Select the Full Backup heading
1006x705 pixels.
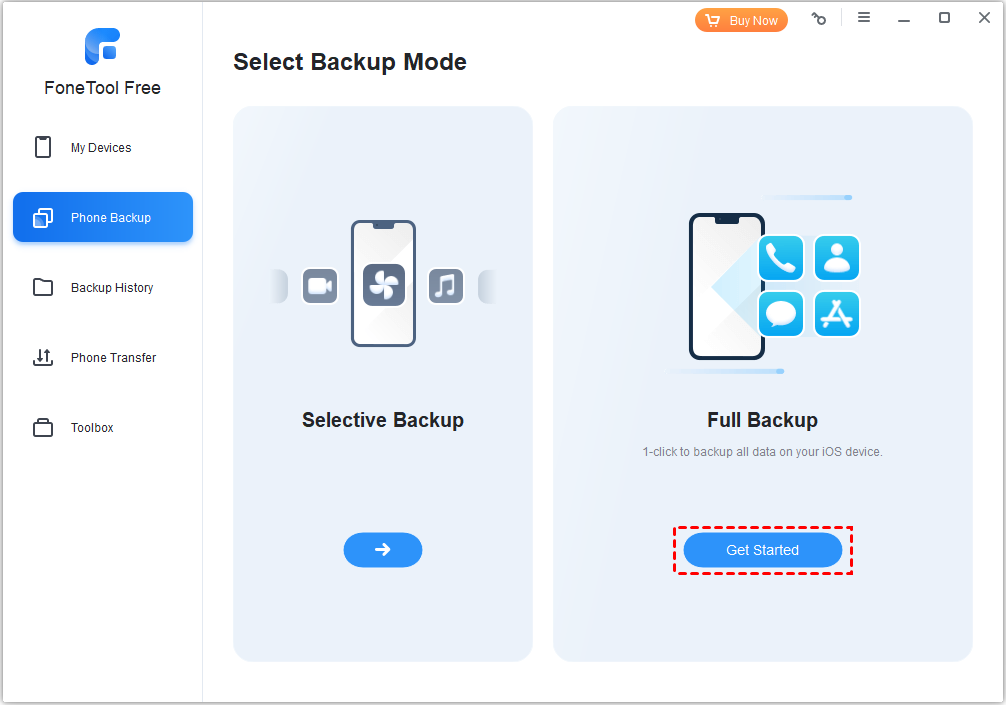coord(762,420)
